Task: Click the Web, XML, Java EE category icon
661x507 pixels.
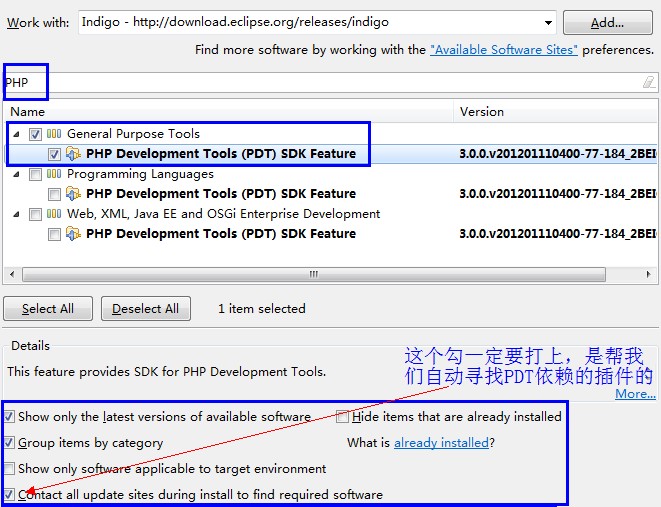Action: [54, 214]
